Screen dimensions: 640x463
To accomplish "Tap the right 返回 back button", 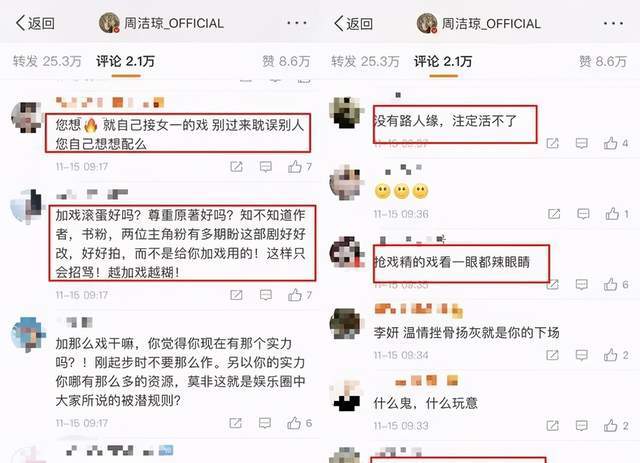I will (x=353, y=24).
